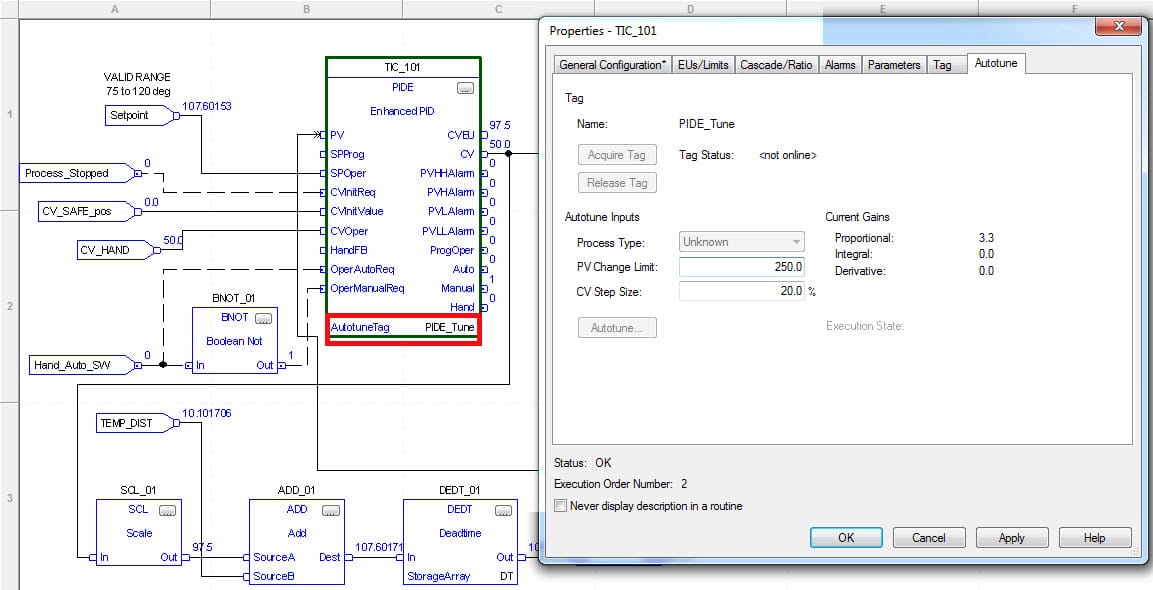Click the Acquire Tag button
The height and width of the screenshot is (590, 1153).
click(x=617, y=155)
